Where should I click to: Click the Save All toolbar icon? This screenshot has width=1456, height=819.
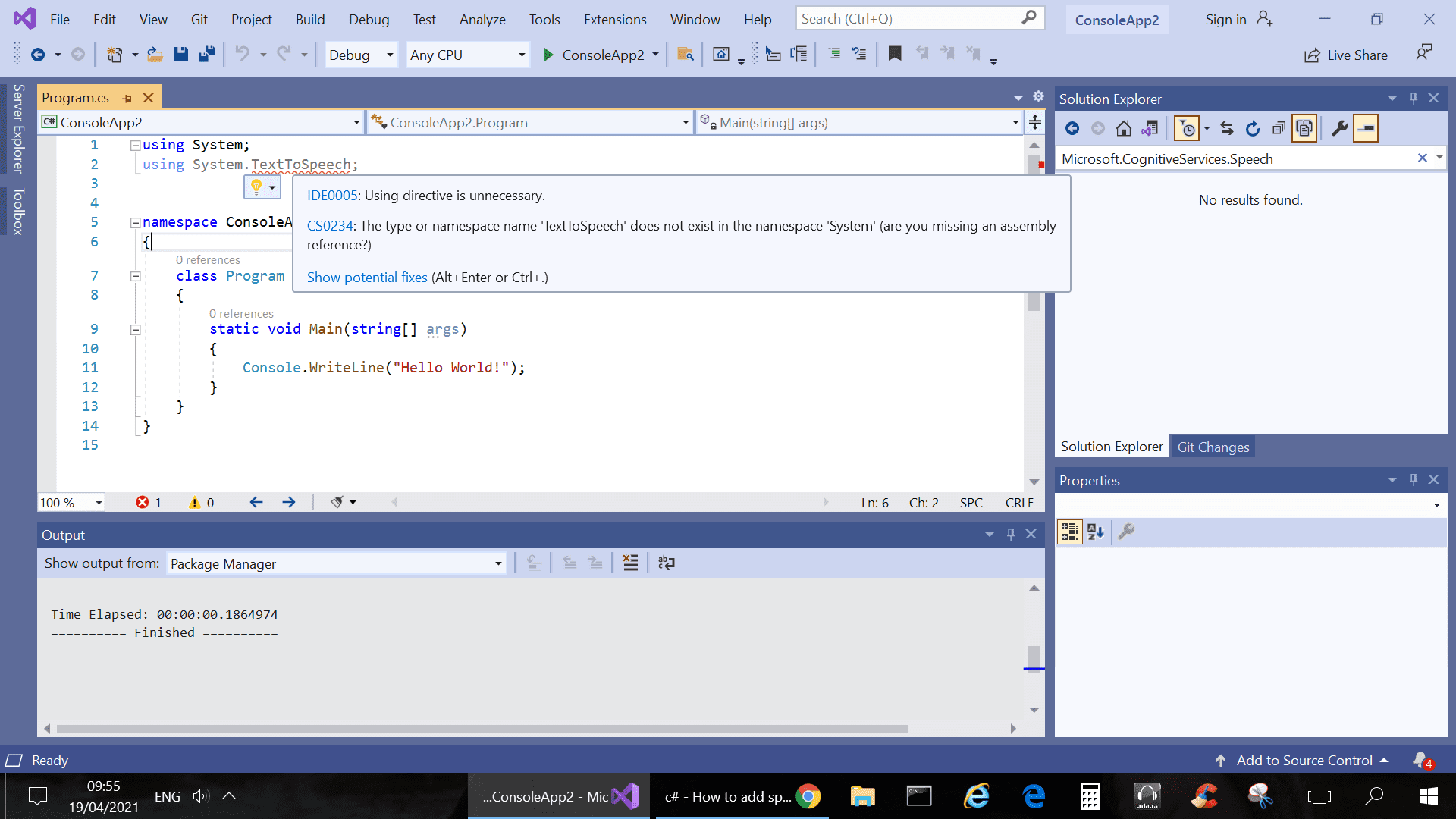point(206,55)
